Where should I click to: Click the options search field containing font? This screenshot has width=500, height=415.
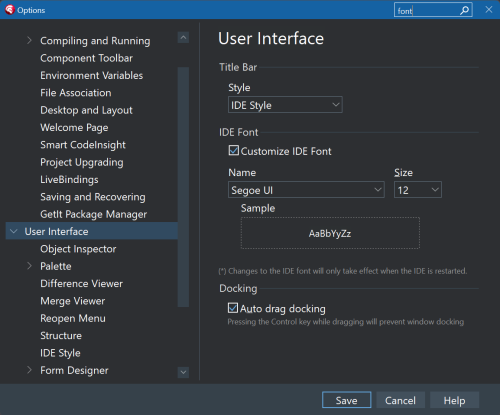tap(427, 11)
